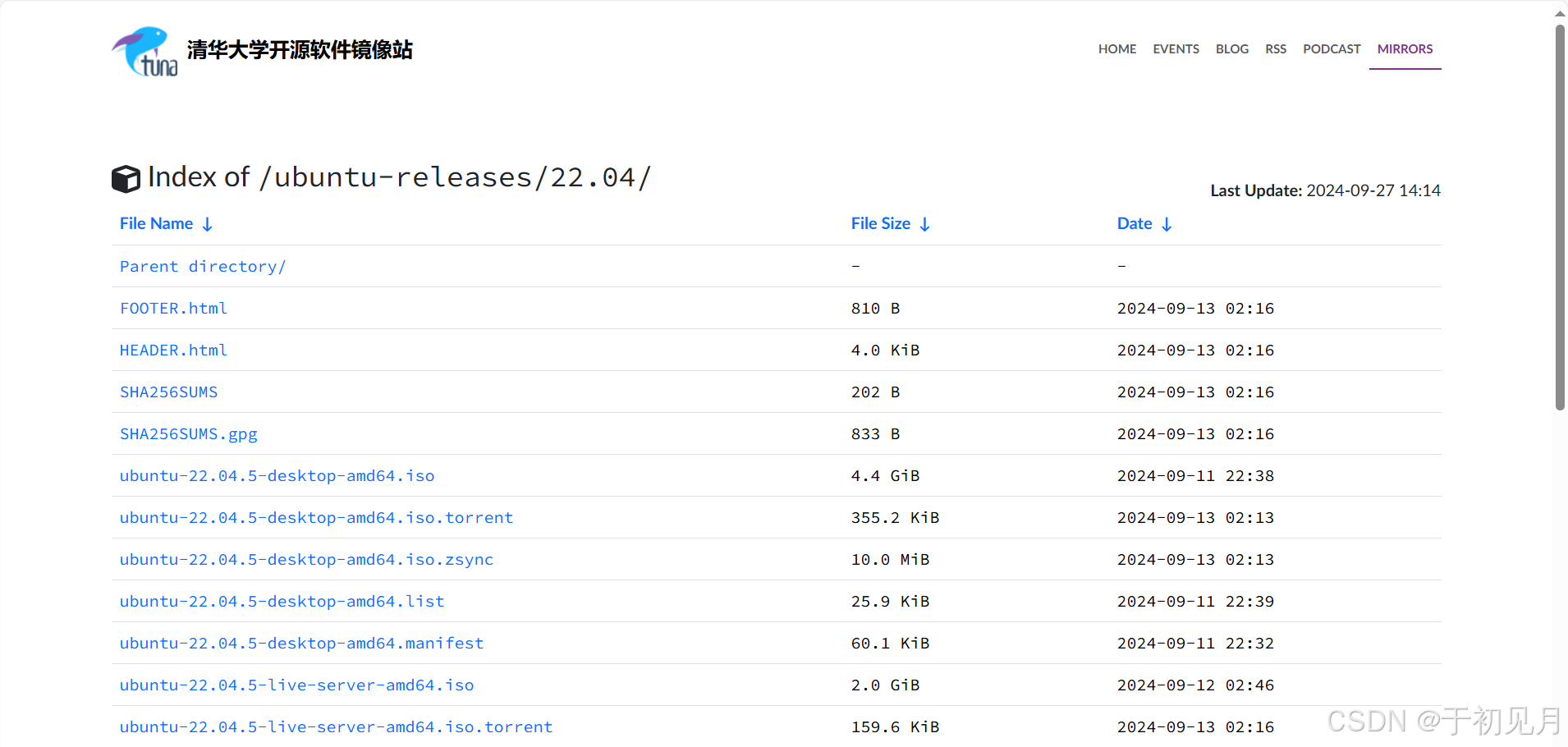Click the sort arrow next to File Name
The height and width of the screenshot is (747, 1568).
tap(208, 224)
